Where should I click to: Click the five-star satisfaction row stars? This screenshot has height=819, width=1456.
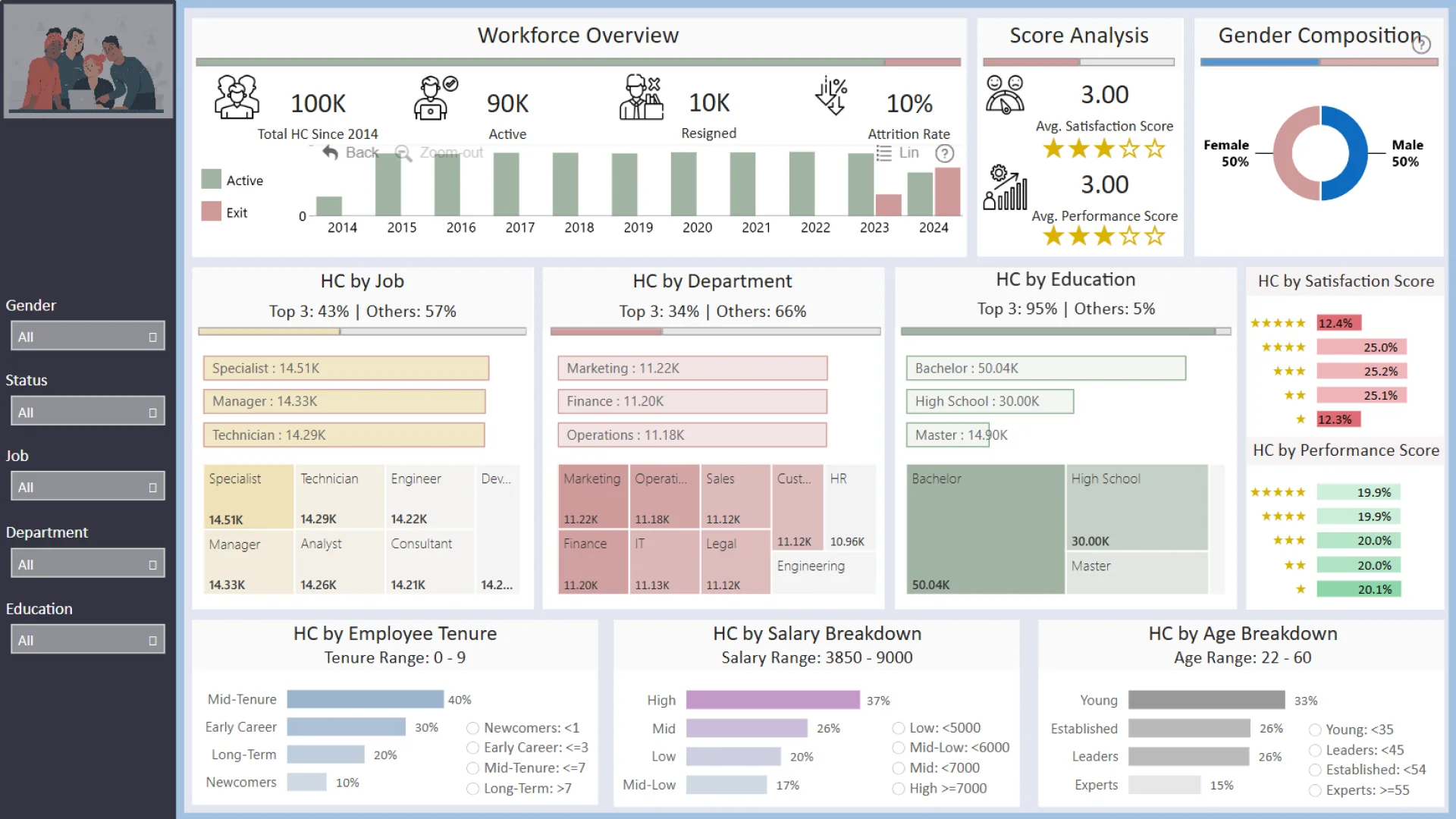click(x=1278, y=323)
